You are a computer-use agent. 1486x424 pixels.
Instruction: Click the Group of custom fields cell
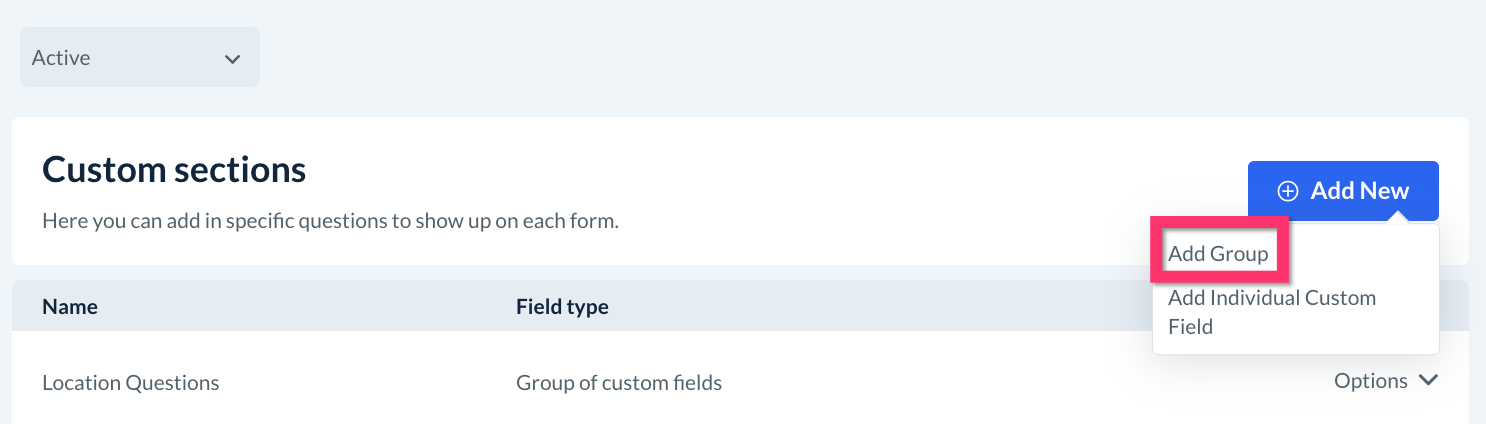tap(618, 382)
